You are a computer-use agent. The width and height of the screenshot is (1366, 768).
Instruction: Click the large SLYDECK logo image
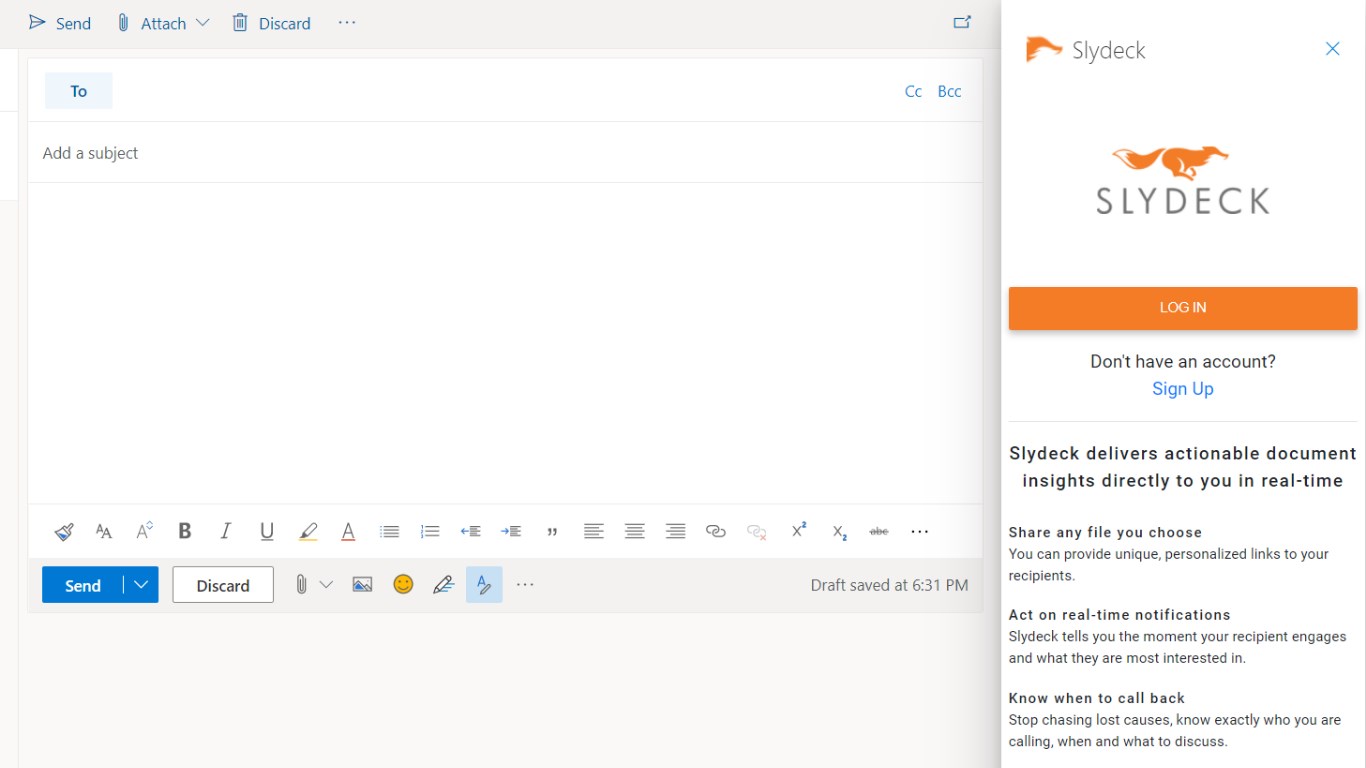click(x=1183, y=181)
